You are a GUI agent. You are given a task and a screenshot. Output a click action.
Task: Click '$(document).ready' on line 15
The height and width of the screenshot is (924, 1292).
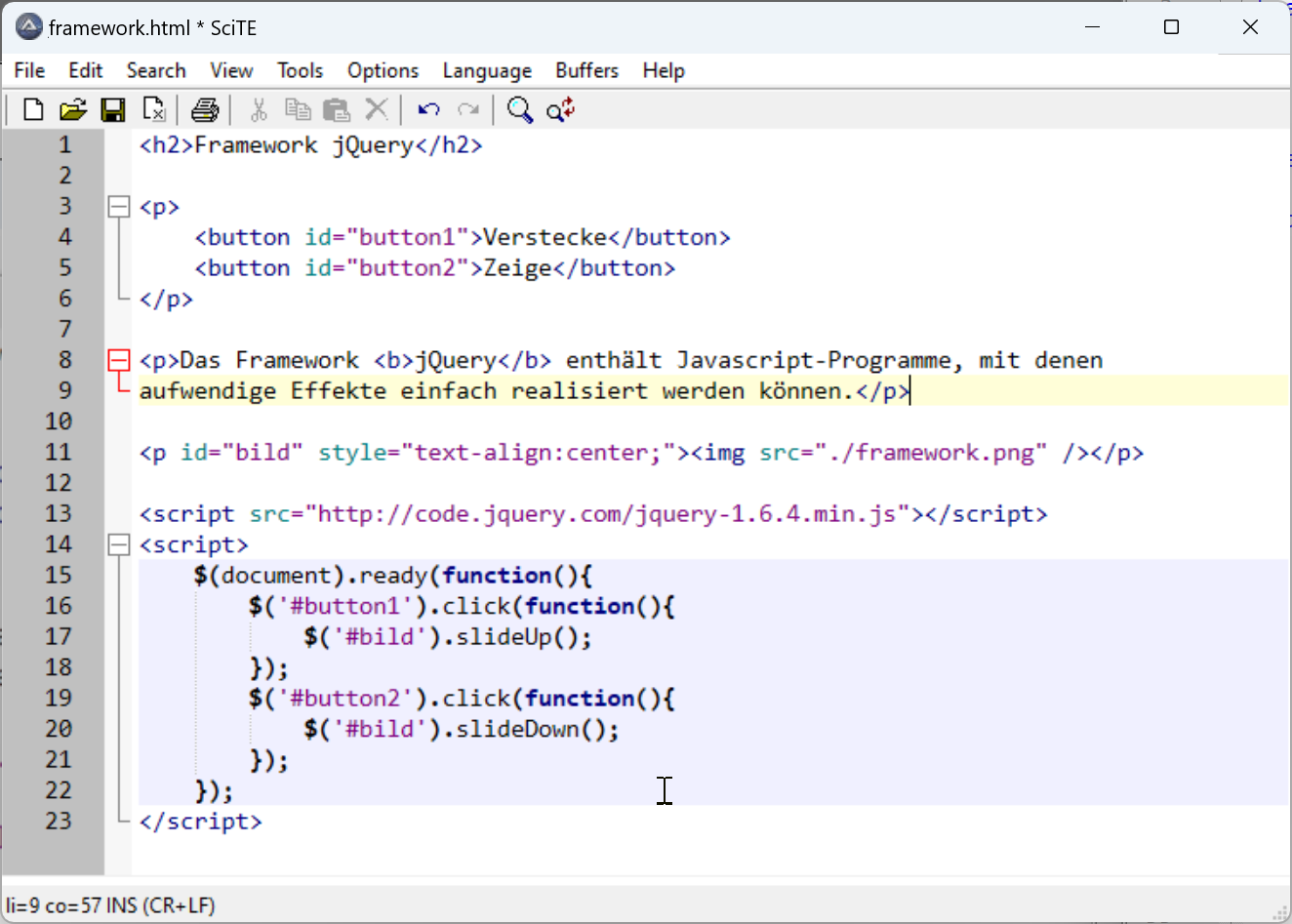click(x=311, y=576)
